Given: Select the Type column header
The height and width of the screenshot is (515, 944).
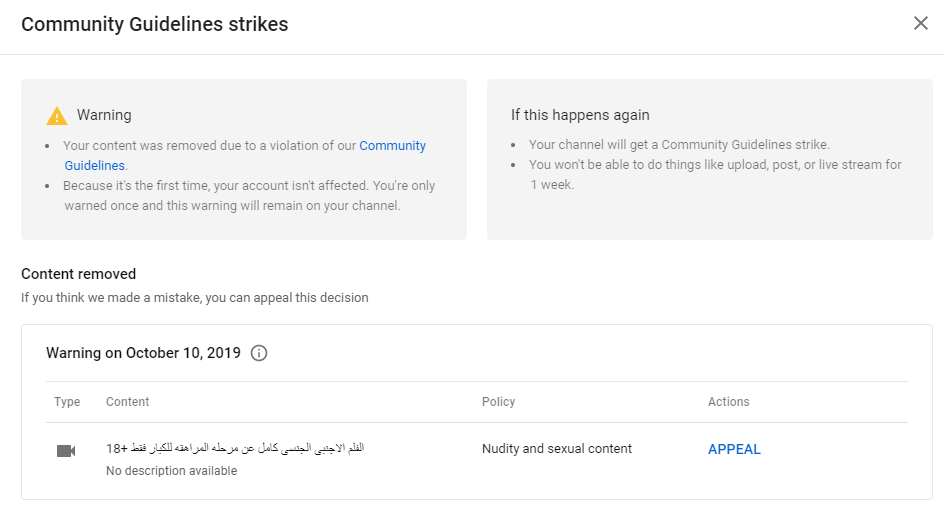Looking at the screenshot, I should [x=67, y=402].
